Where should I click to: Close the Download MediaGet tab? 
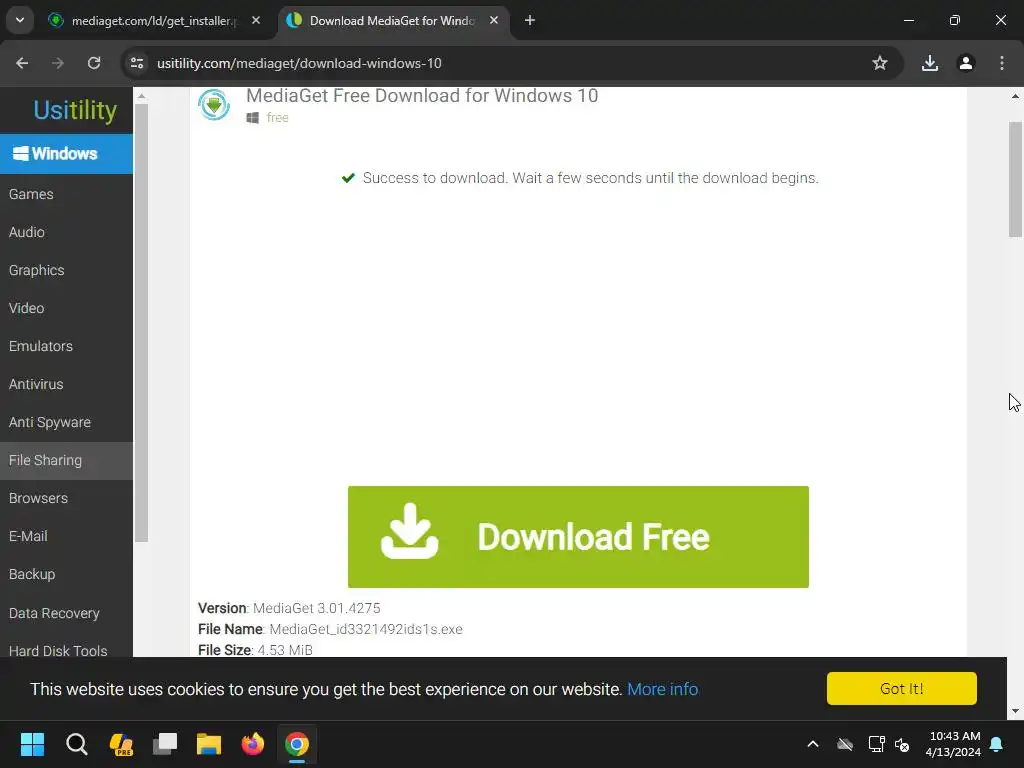494,21
